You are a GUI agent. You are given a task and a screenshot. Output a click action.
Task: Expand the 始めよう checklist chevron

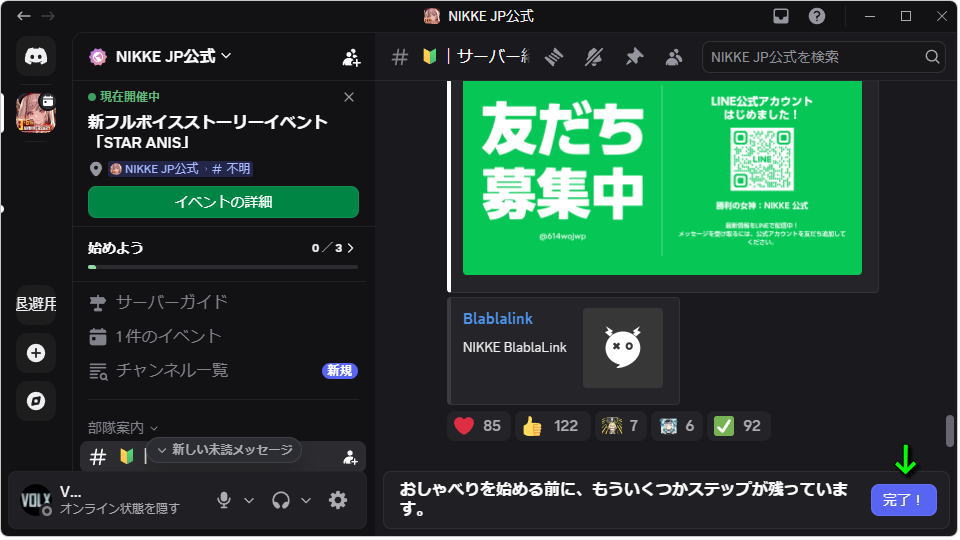(350, 248)
